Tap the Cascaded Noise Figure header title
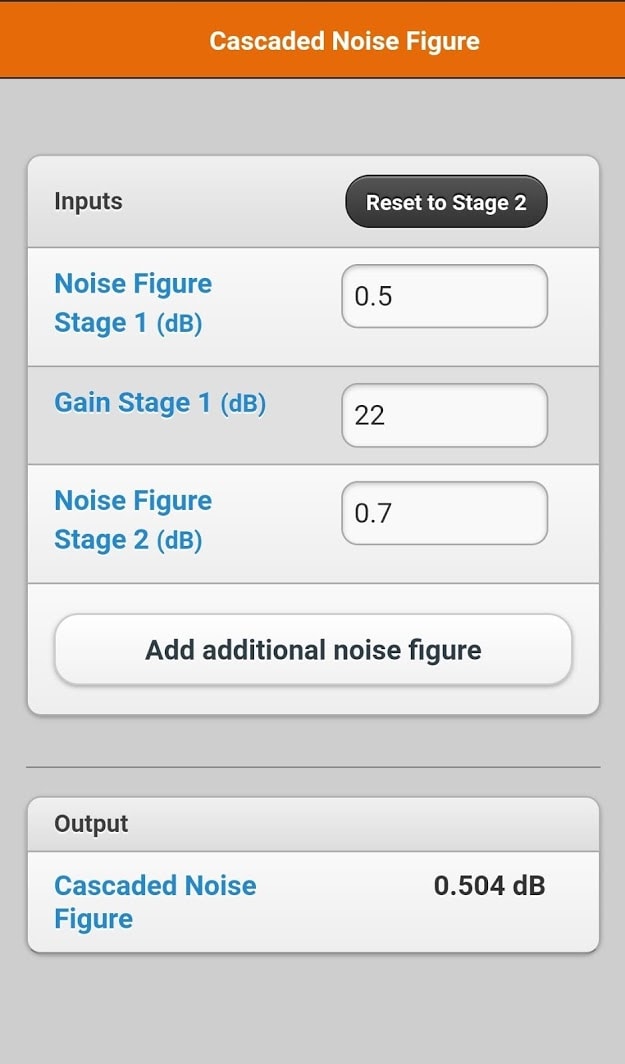The width and height of the screenshot is (625, 1064). [344, 41]
